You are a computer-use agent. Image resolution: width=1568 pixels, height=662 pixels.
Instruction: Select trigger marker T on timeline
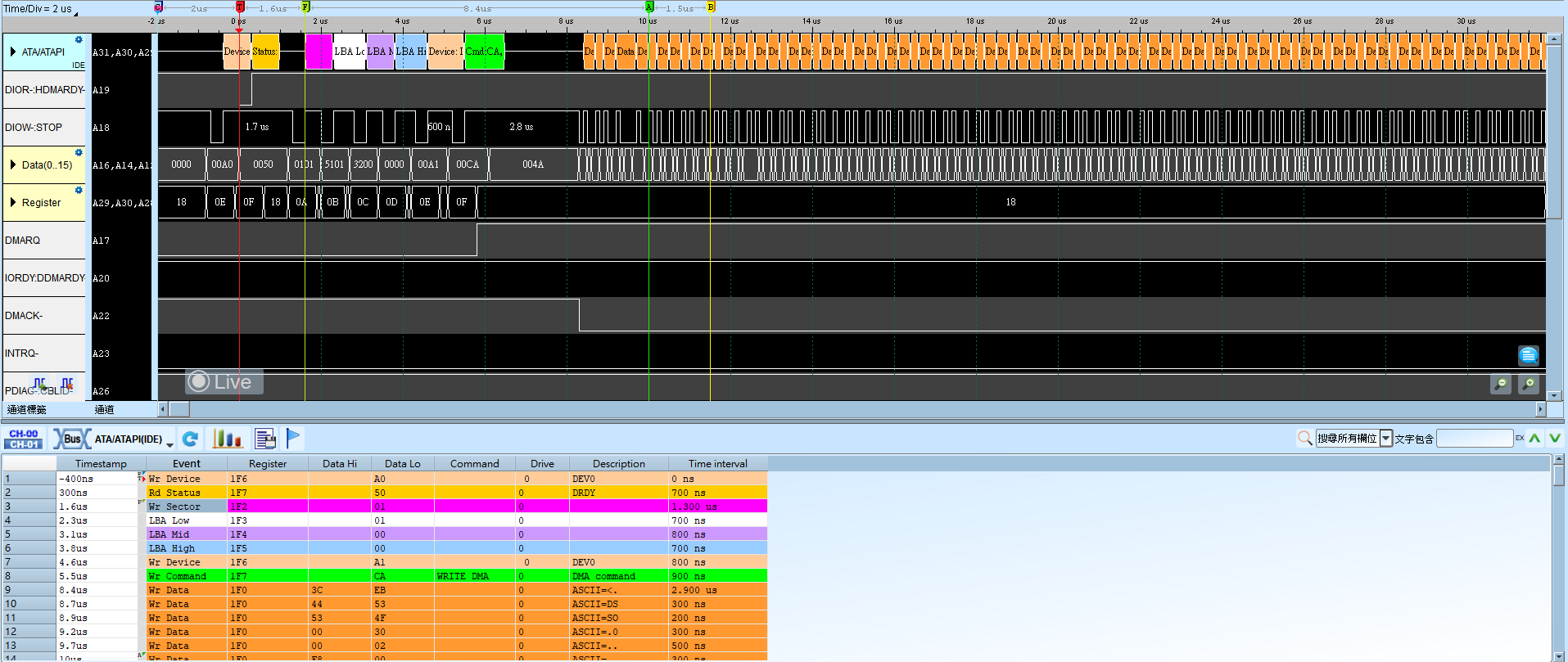click(x=239, y=7)
